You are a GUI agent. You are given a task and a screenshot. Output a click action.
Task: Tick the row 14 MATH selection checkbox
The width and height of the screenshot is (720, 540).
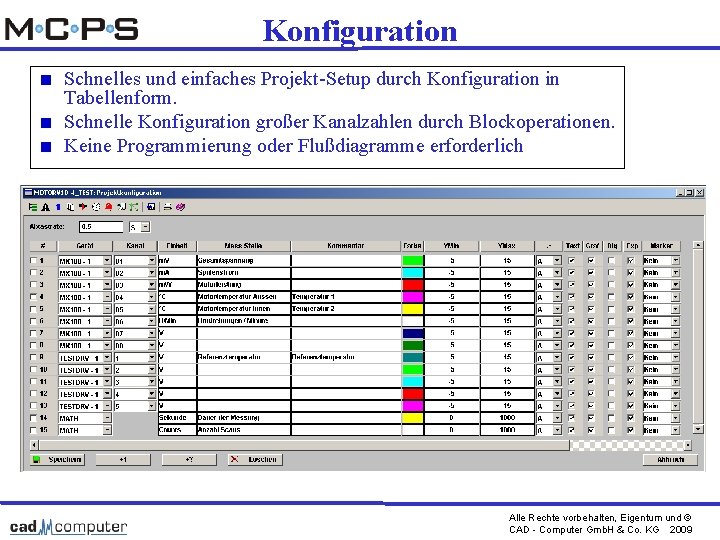(x=33, y=418)
